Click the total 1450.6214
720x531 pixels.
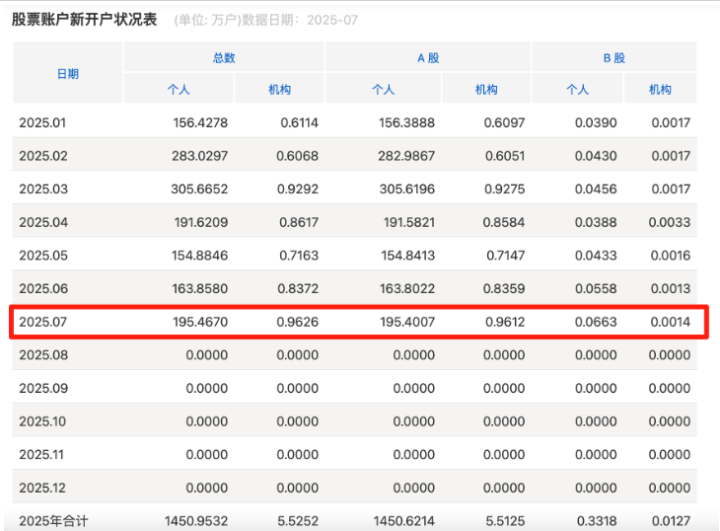[404, 521]
